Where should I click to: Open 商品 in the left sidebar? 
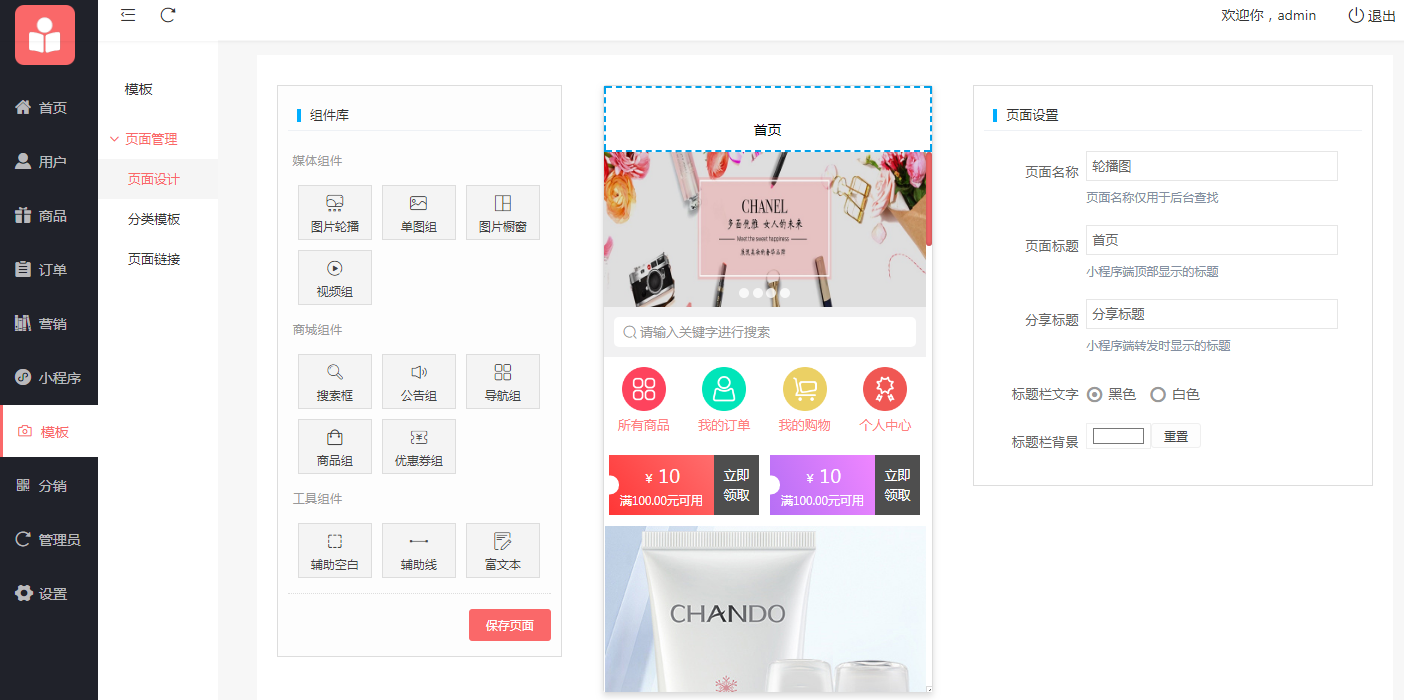pos(49,216)
